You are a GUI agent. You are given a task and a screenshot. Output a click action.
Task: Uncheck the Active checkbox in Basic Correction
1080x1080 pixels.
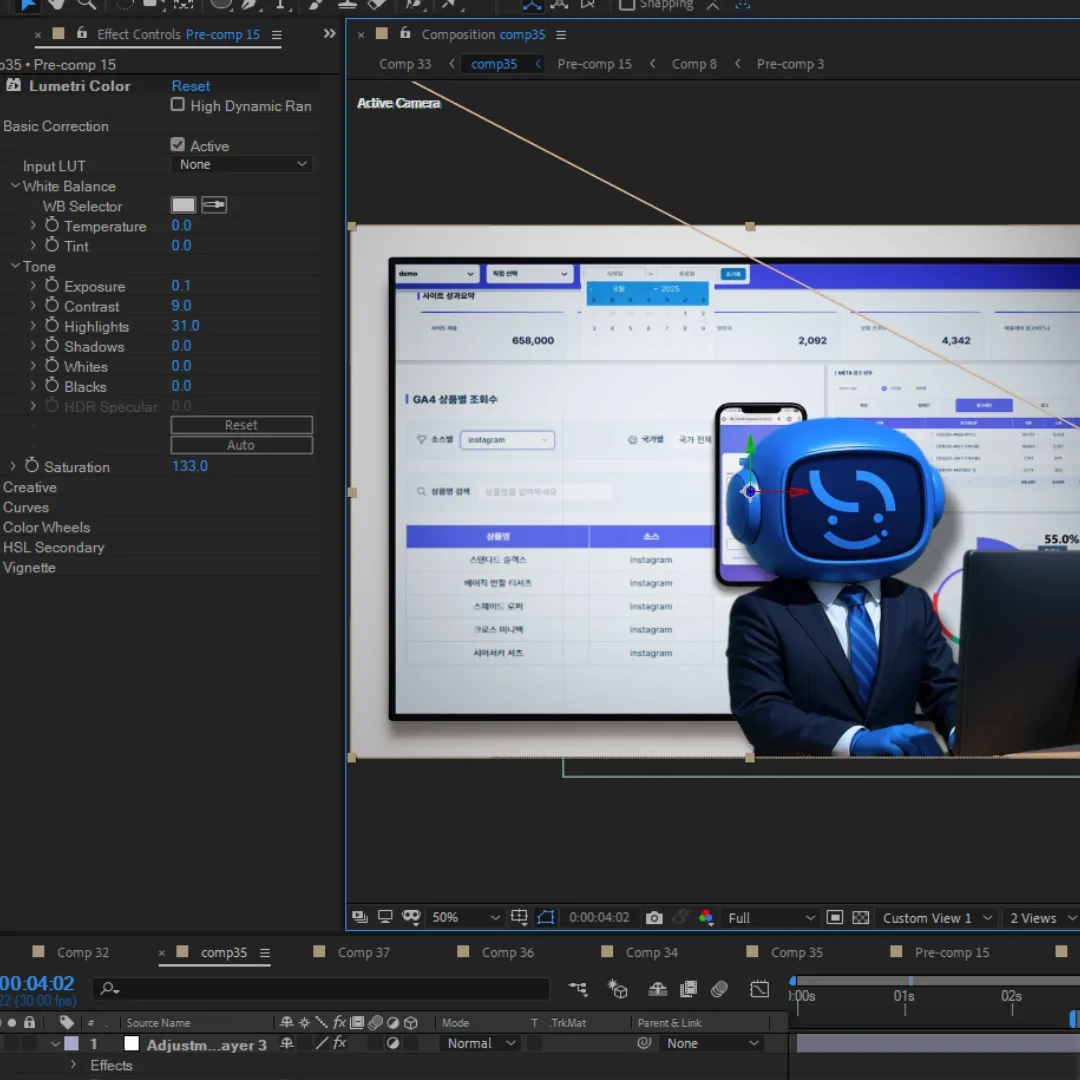click(x=178, y=145)
